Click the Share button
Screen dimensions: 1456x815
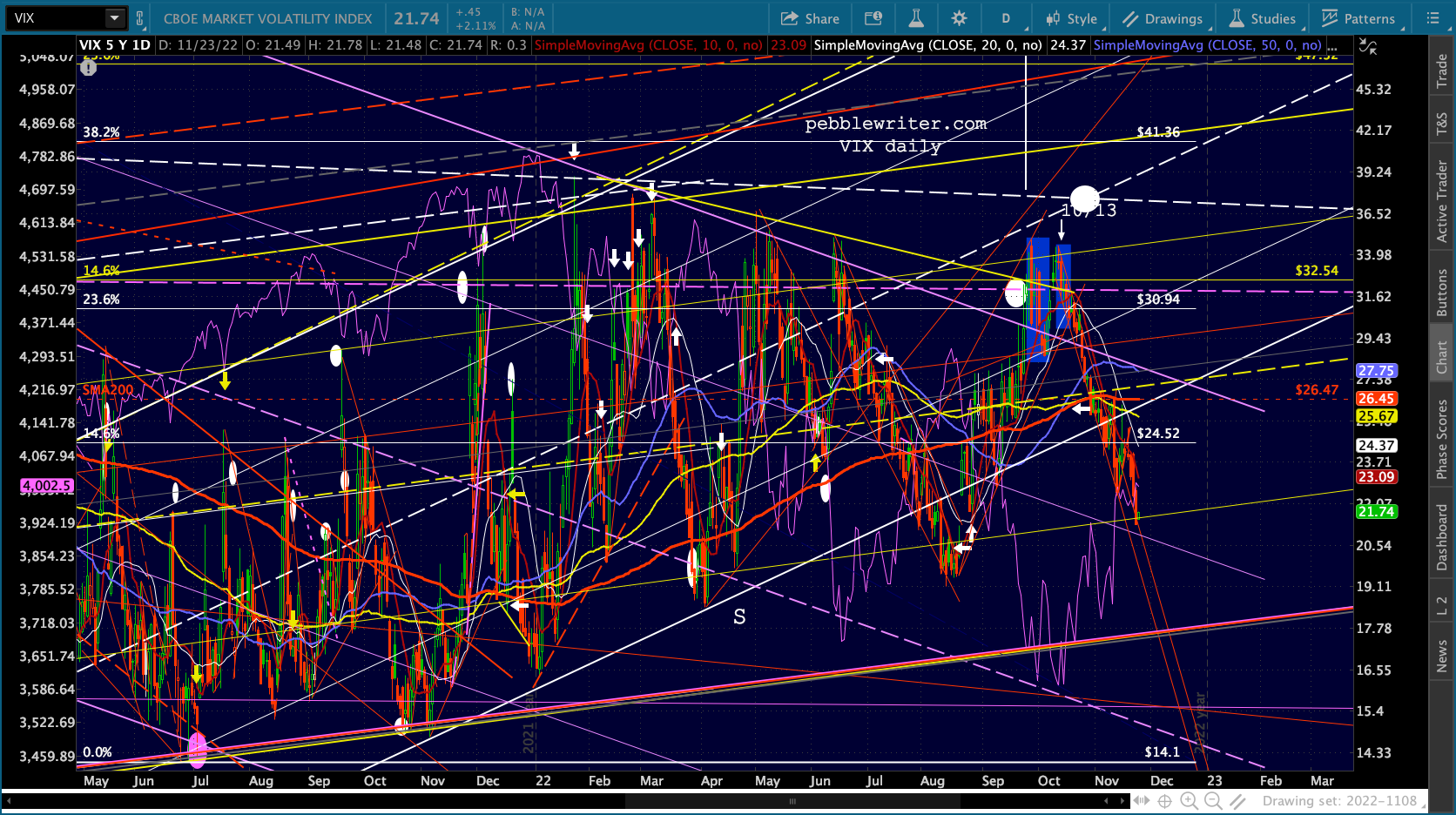[810, 18]
